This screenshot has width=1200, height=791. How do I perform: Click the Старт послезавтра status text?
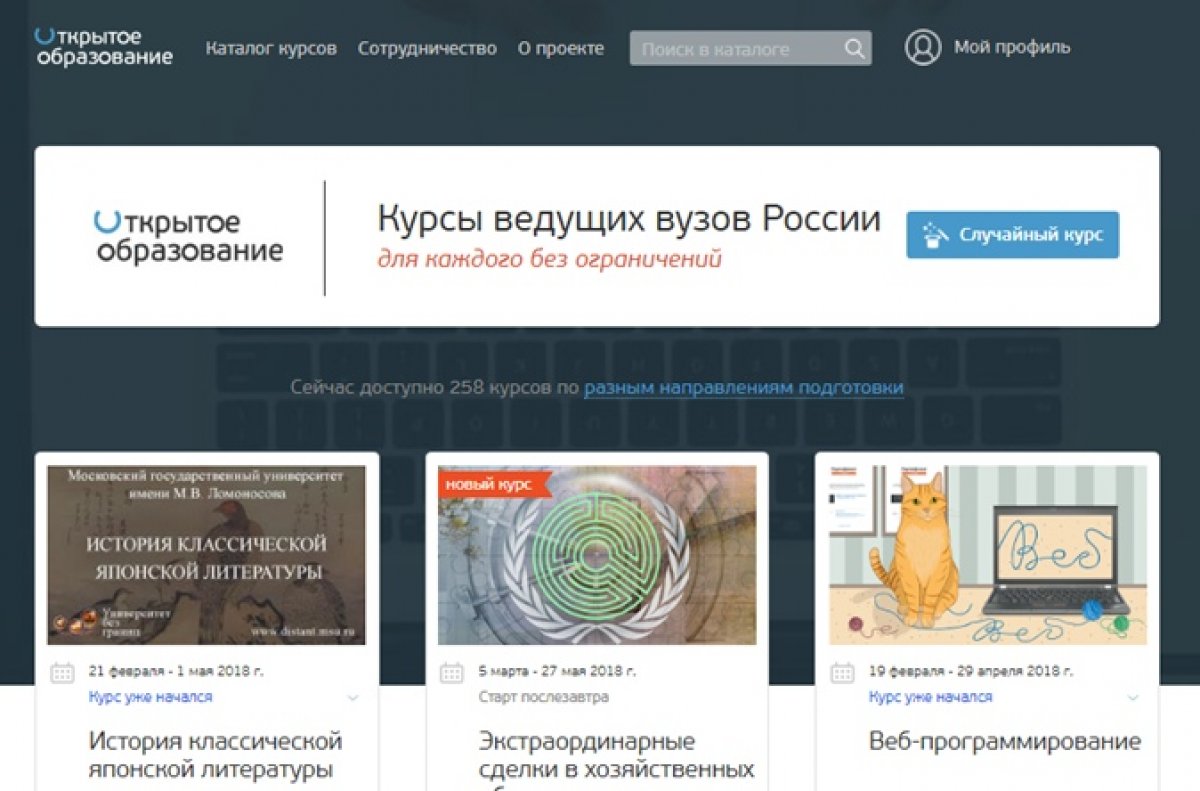pyautogui.click(x=543, y=697)
